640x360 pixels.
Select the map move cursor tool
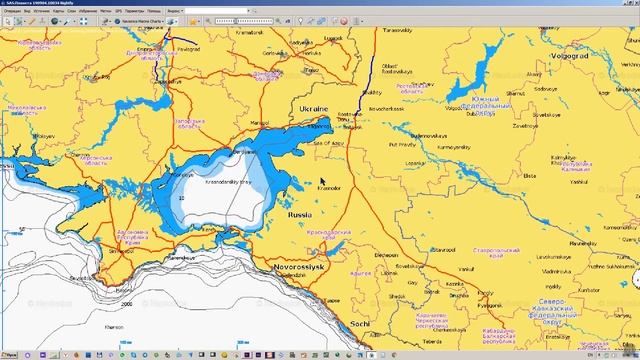(x=8, y=21)
